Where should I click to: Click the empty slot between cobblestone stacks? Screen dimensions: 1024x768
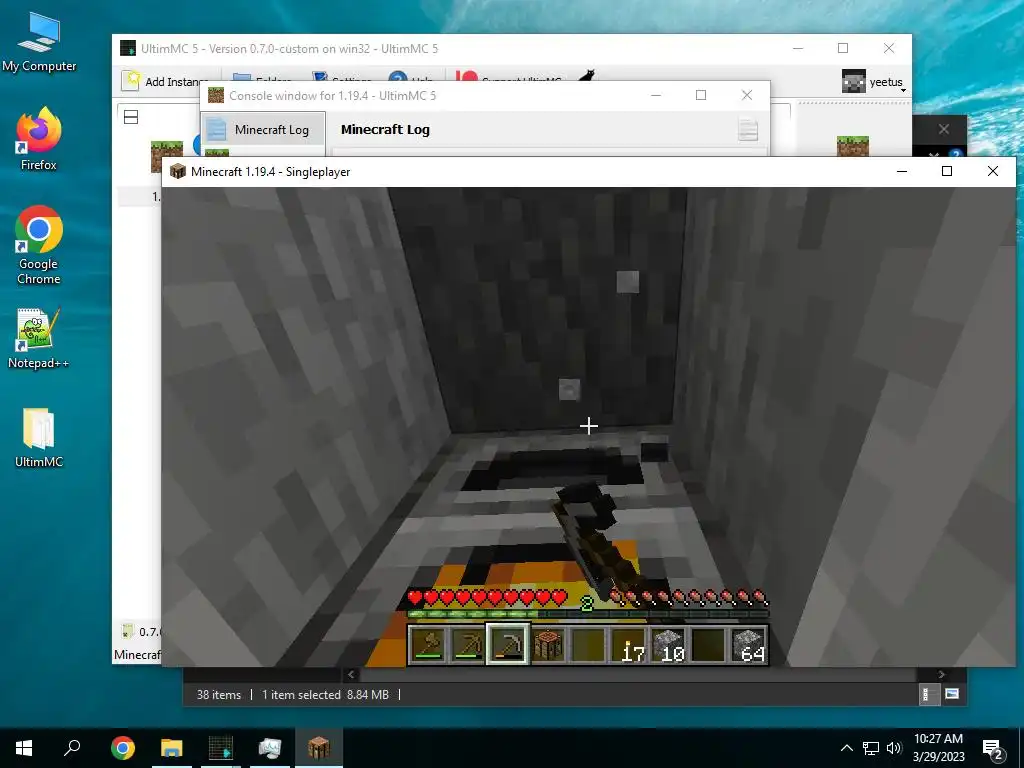point(709,645)
